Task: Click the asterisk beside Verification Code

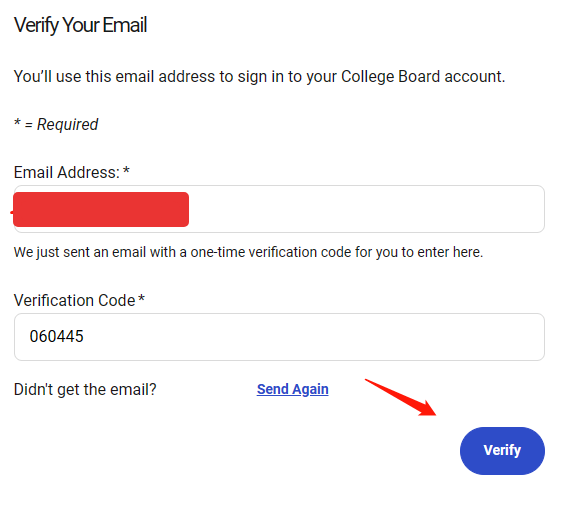Action: pos(141,298)
